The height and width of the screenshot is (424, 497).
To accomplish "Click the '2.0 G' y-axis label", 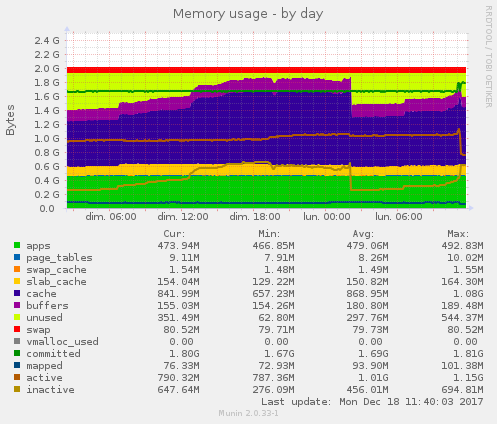I will pos(47,69).
